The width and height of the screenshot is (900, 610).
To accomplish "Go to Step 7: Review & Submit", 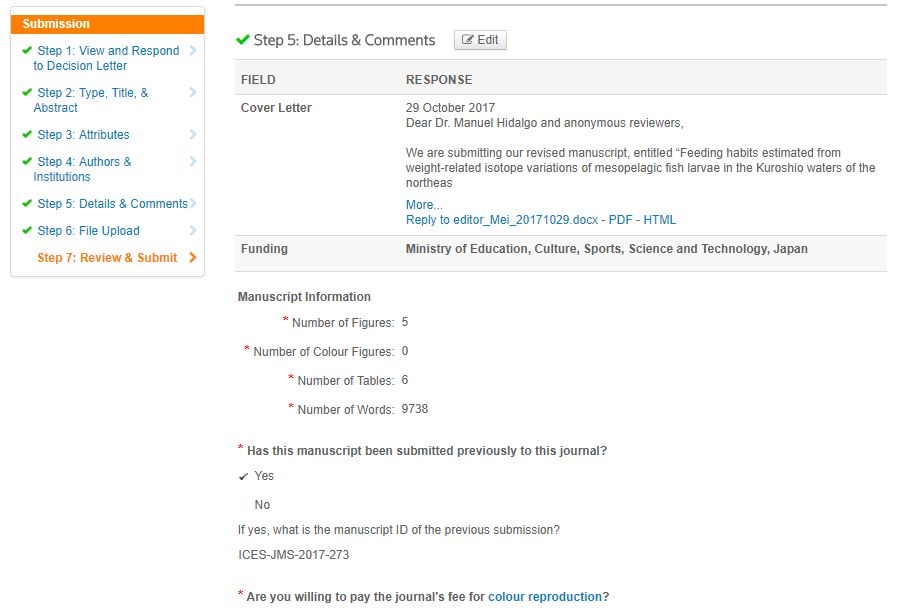I will [x=107, y=258].
